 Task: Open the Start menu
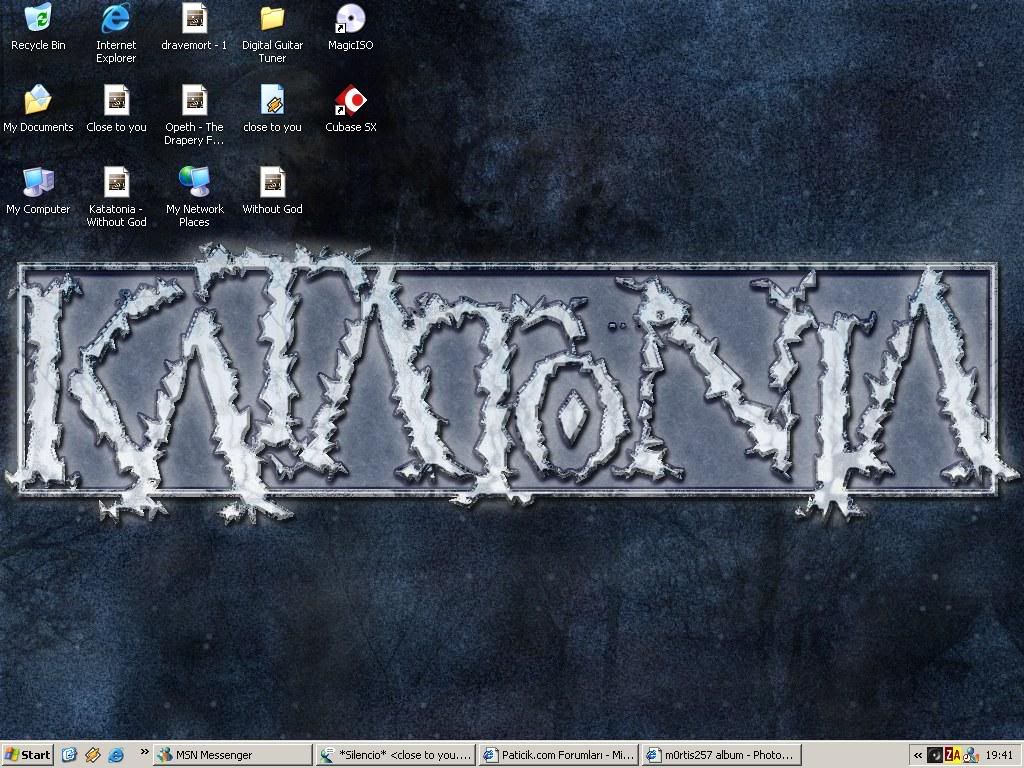coord(28,755)
